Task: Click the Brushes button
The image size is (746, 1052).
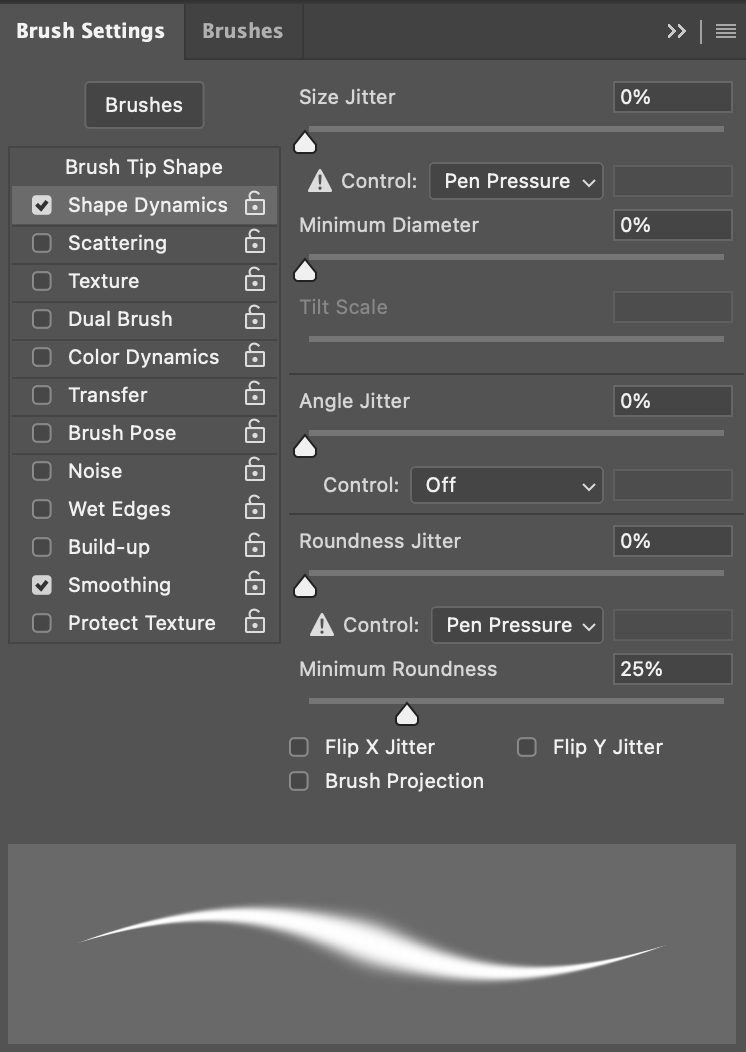Action: tap(144, 104)
